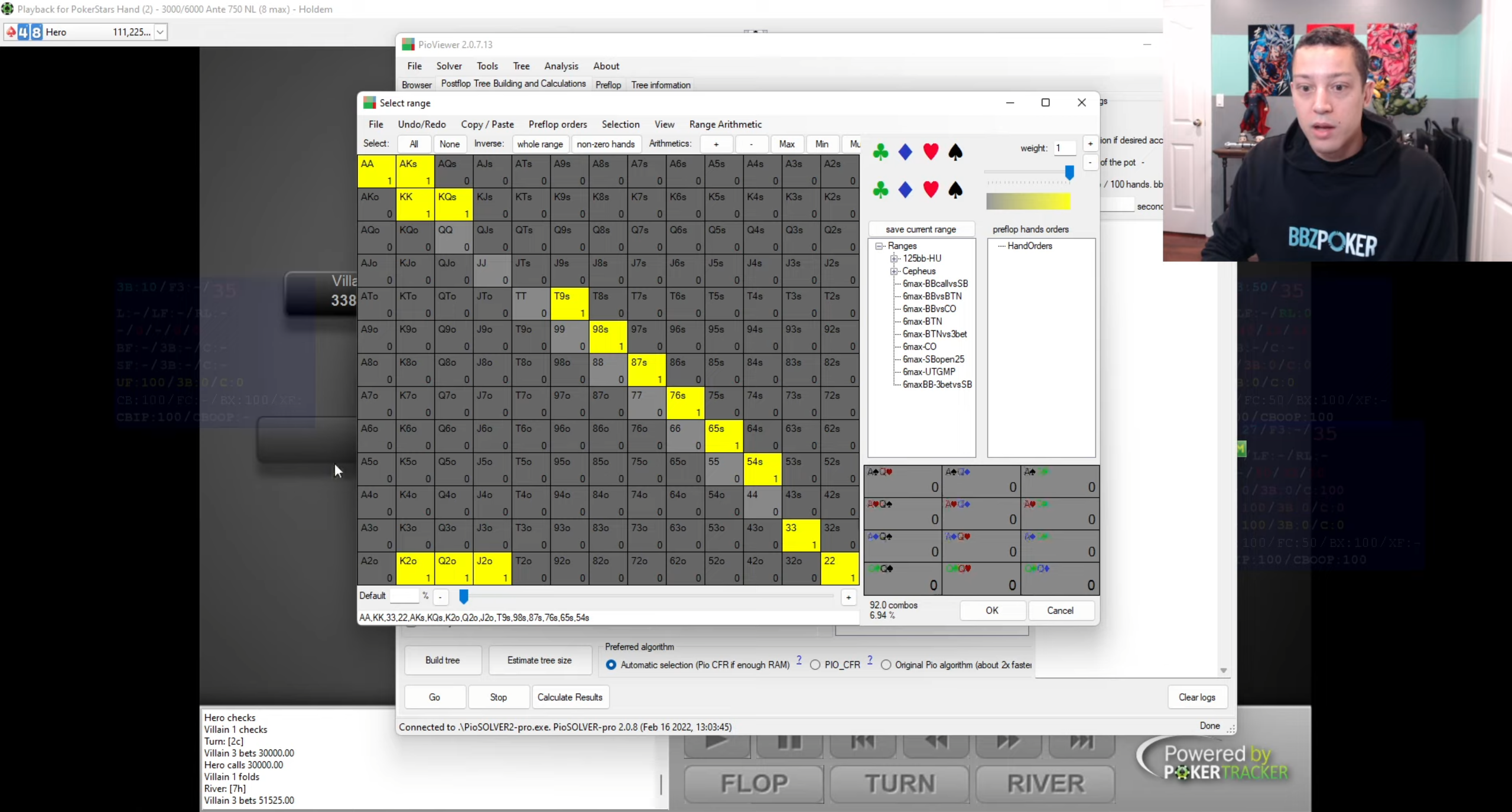
Task: Open the Copy / Paste menu
Action: (x=487, y=124)
